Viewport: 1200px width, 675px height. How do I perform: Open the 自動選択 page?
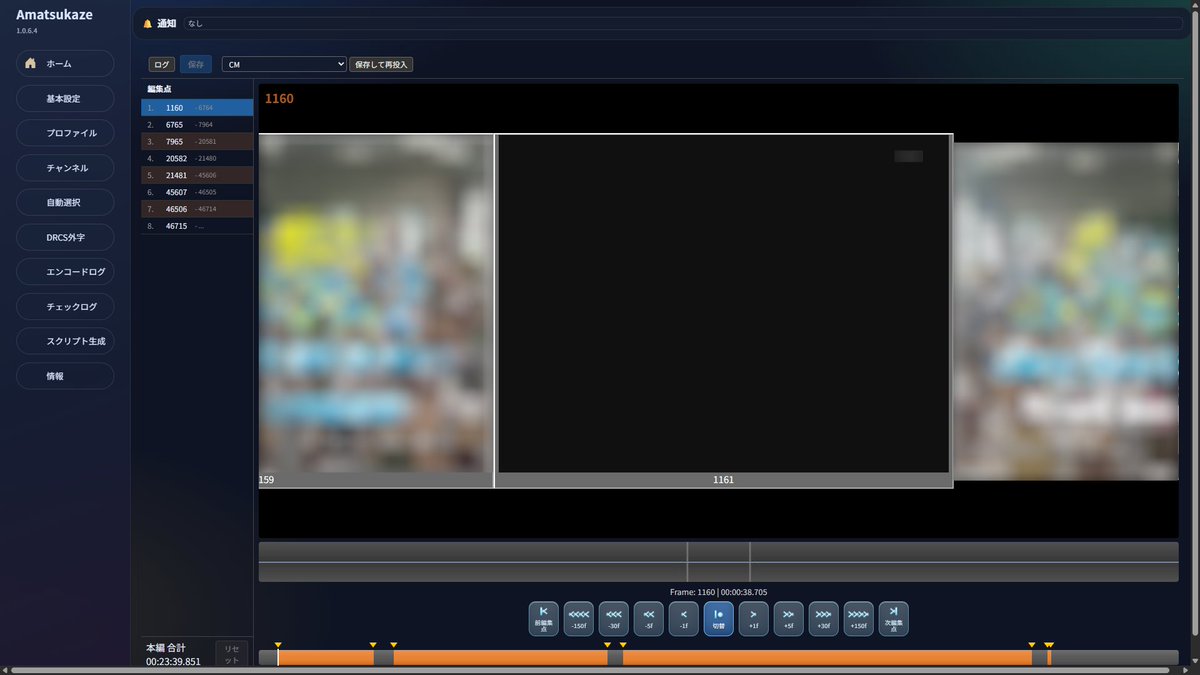click(x=65, y=202)
